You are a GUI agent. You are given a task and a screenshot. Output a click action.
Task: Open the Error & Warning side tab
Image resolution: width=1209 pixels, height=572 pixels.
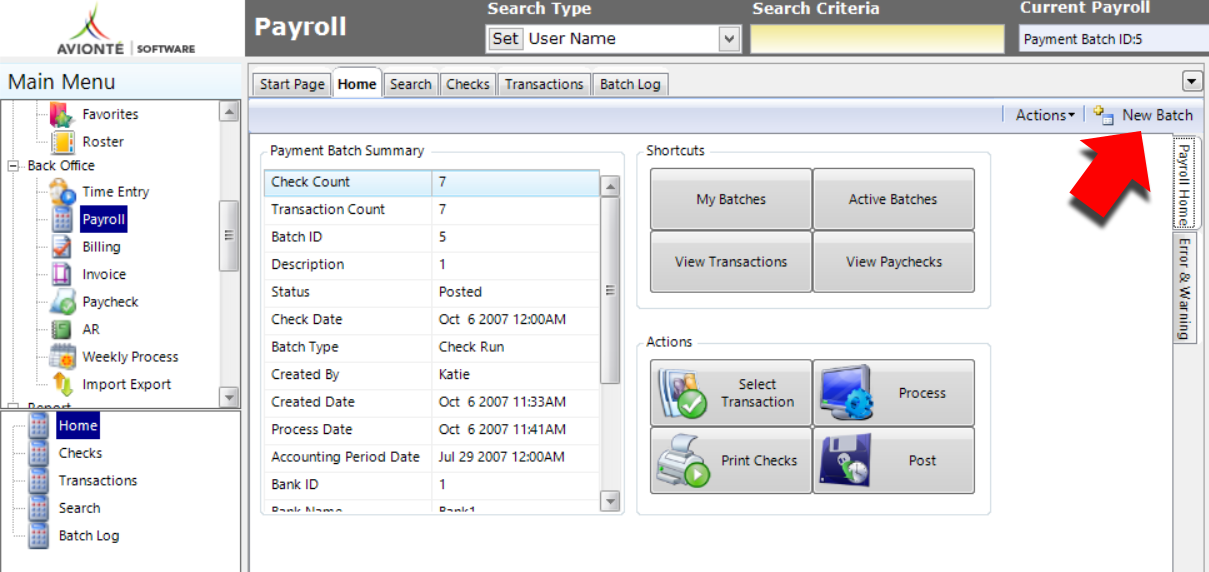pyautogui.click(x=1184, y=288)
